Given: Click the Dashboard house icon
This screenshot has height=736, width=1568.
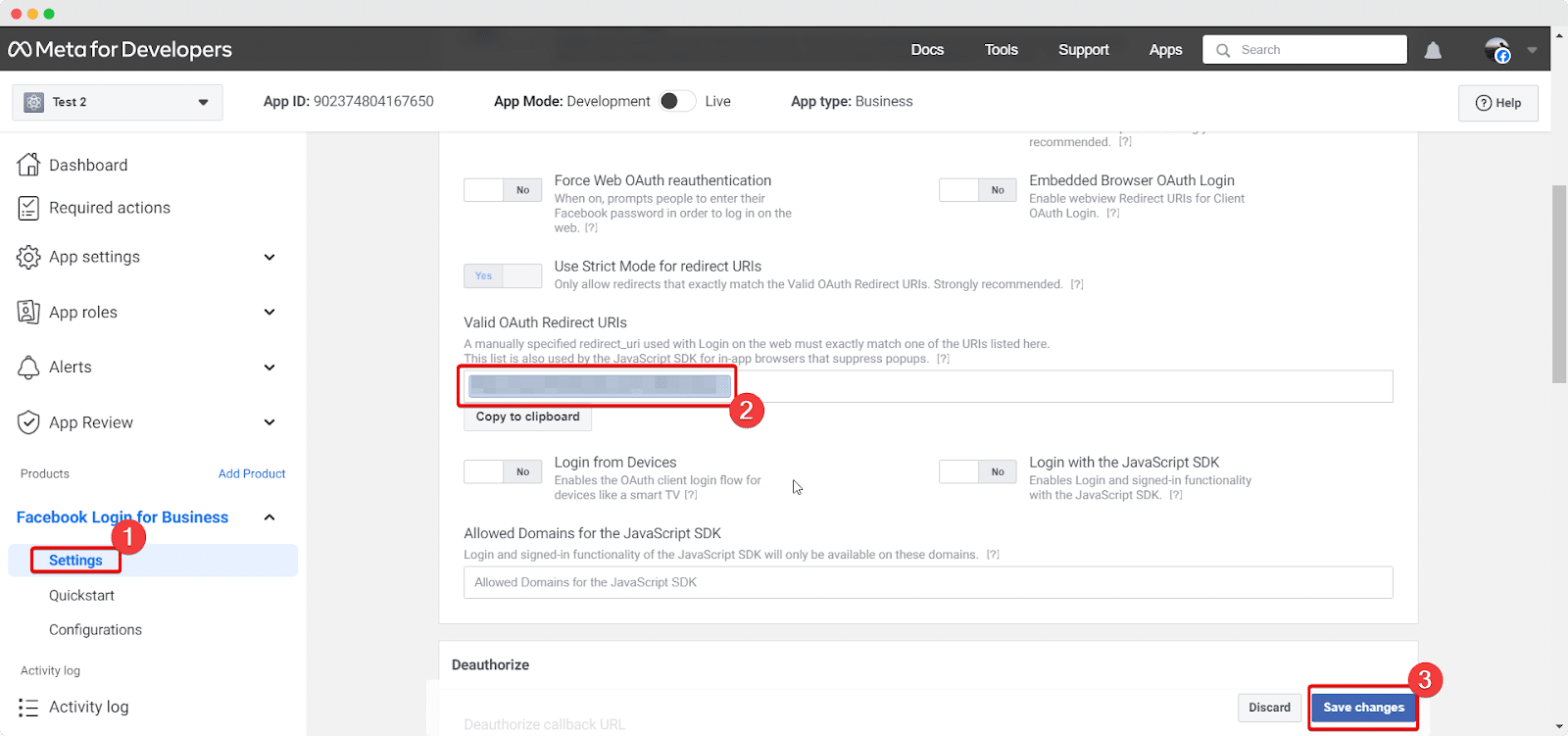Looking at the screenshot, I should (x=28, y=165).
